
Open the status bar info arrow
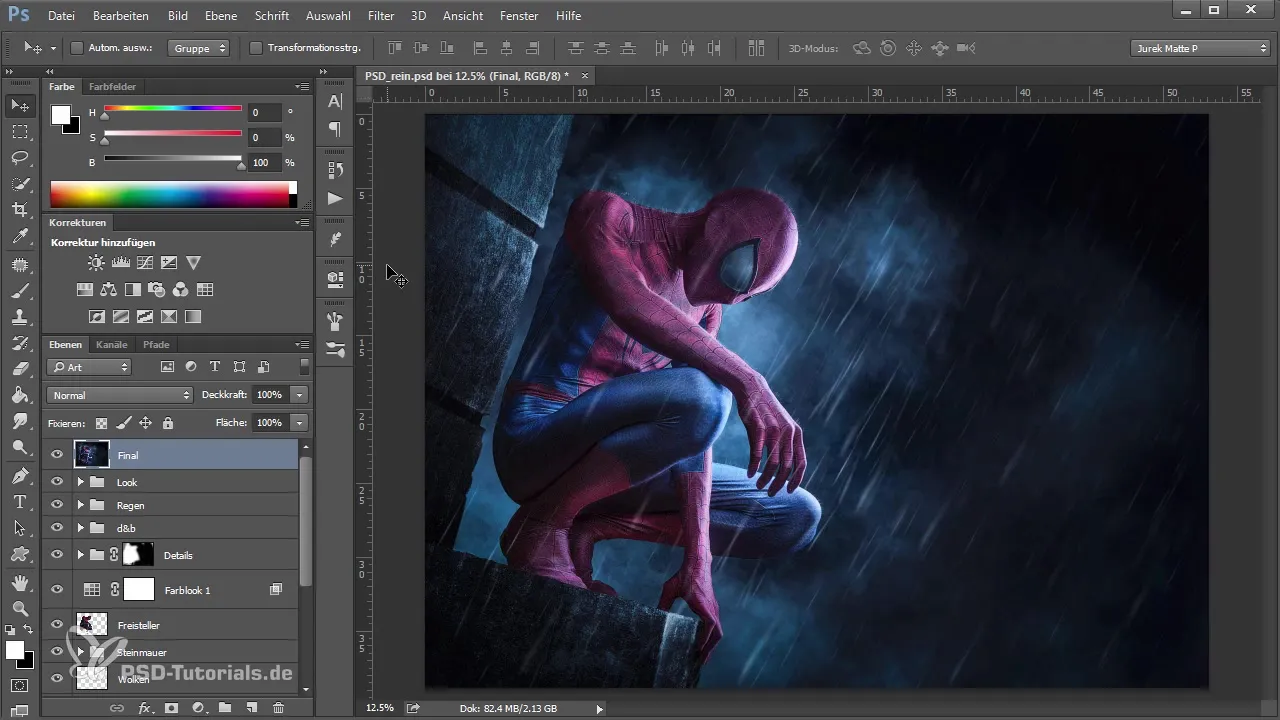[599, 708]
